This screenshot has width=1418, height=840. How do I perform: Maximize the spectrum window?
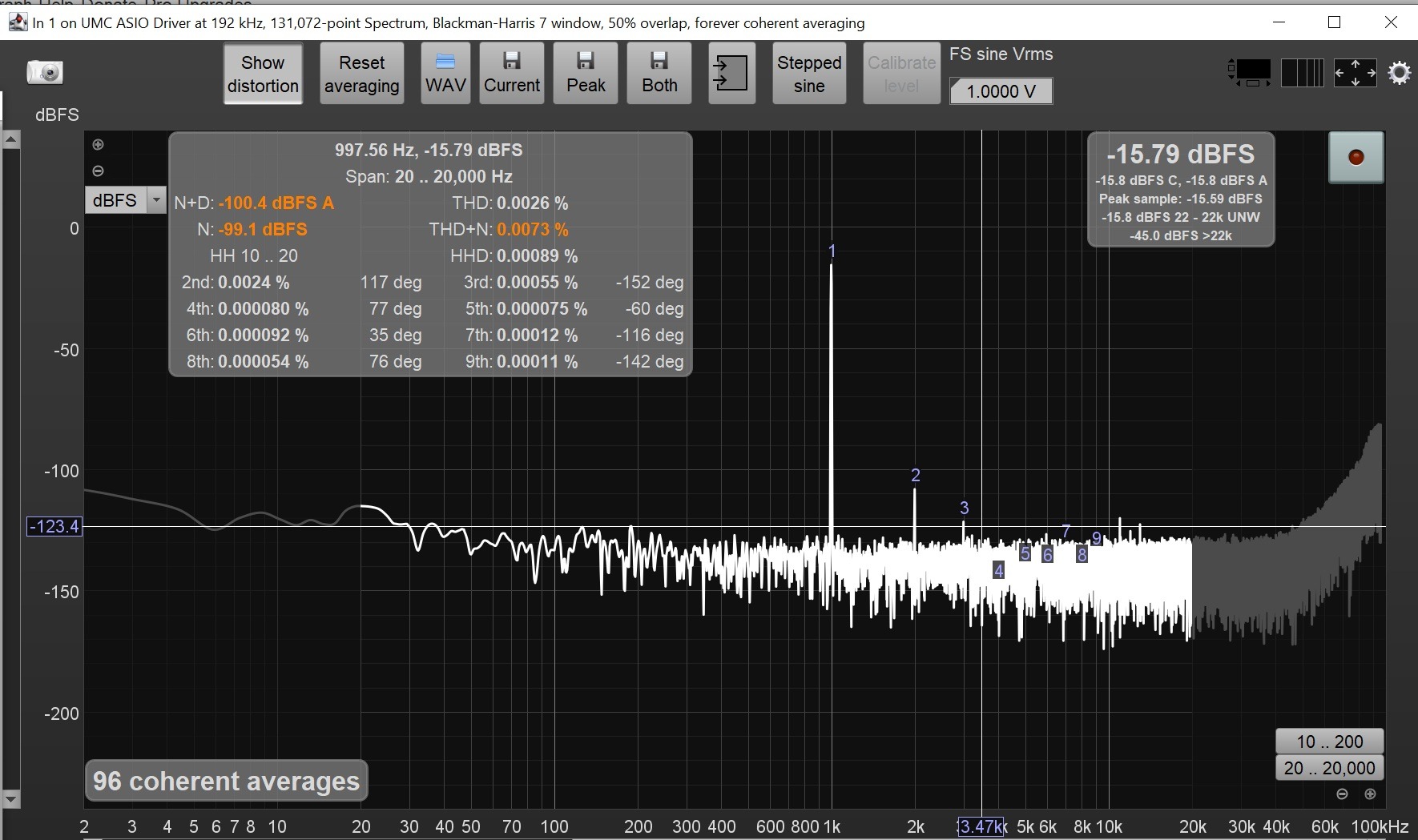click(x=1334, y=22)
